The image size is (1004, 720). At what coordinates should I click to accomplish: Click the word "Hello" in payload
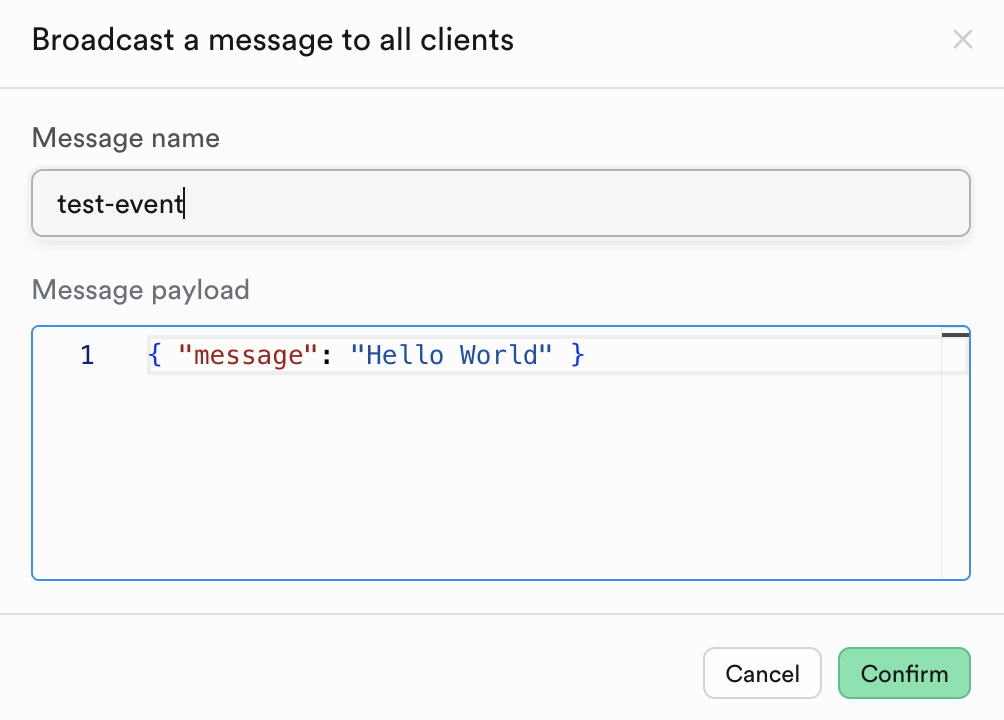404,355
